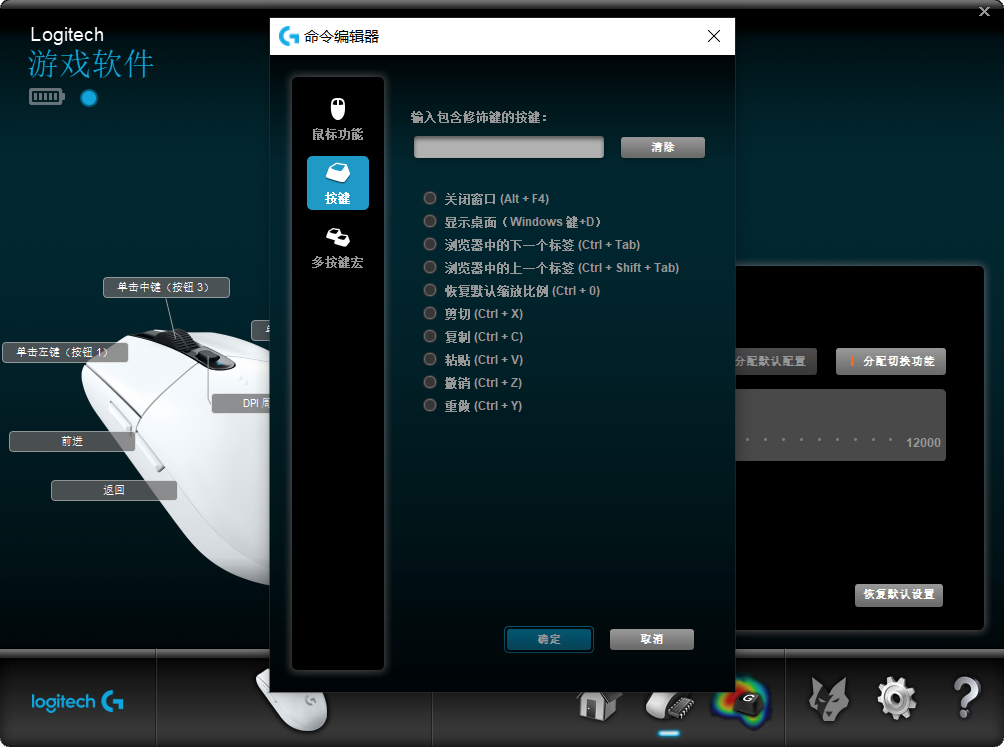The width and height of the screenshot is (1004, 747).
Task: Close the main Logitech window
Action: click(984, 12)
